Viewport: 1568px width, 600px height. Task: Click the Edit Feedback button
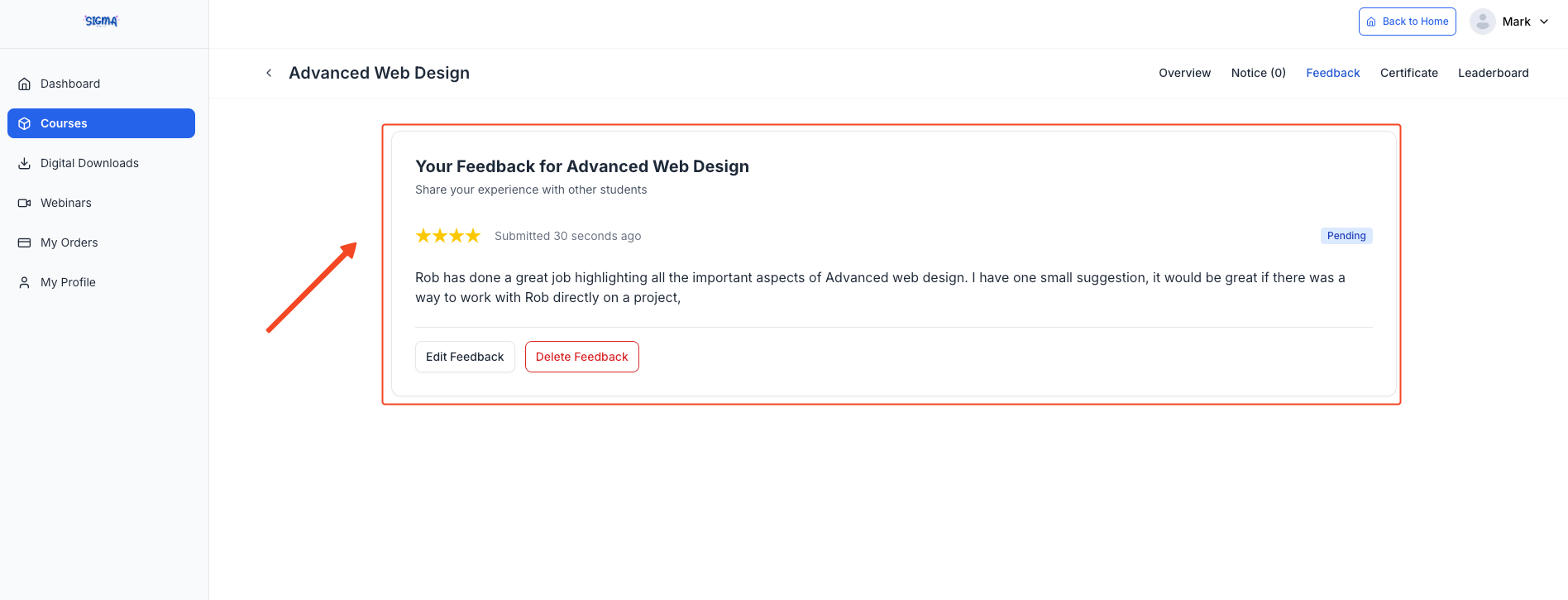(x=465, y=357)
